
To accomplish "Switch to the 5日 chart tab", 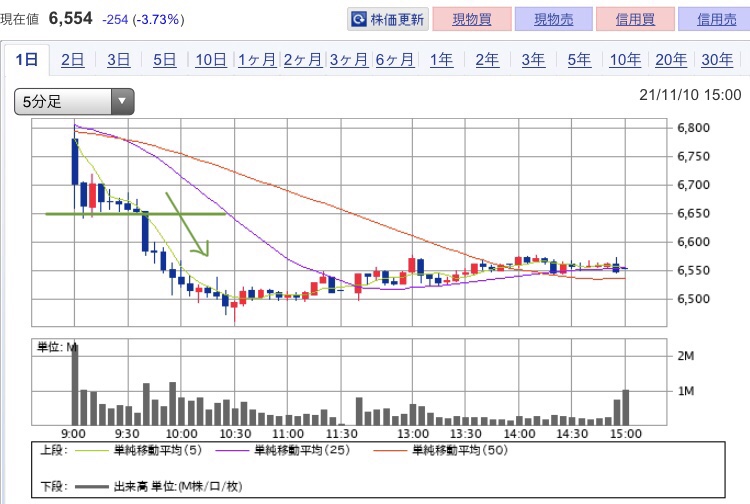I will point(164,60).
